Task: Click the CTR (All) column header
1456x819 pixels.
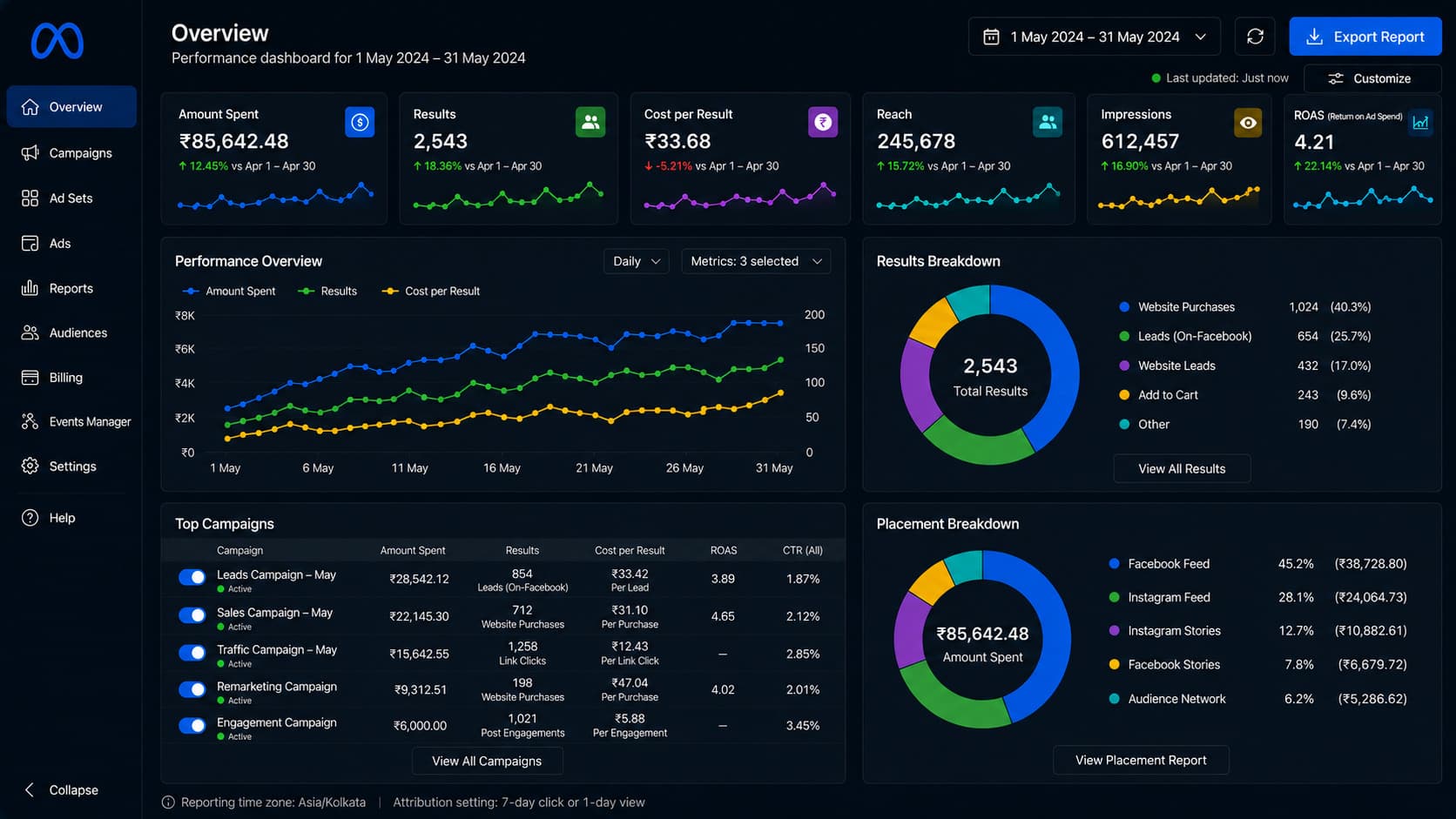Action: [802, 551]
